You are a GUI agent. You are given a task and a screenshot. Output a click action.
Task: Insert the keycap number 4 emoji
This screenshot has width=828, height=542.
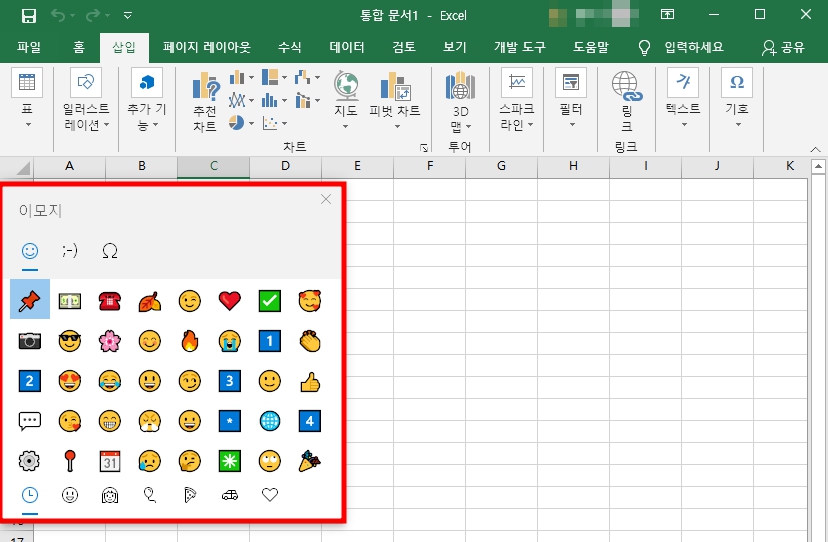310,421
